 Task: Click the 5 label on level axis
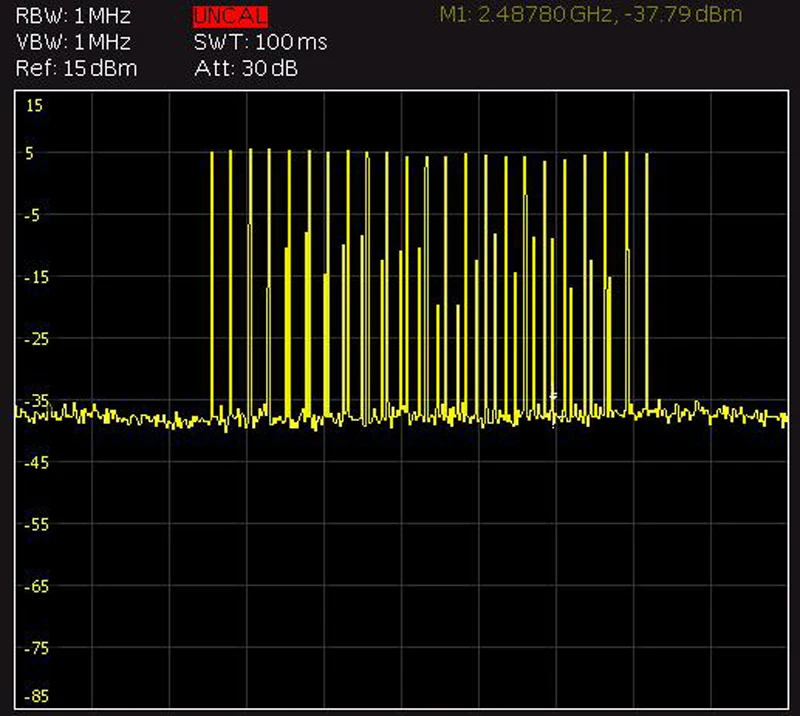tap(29, 153)
